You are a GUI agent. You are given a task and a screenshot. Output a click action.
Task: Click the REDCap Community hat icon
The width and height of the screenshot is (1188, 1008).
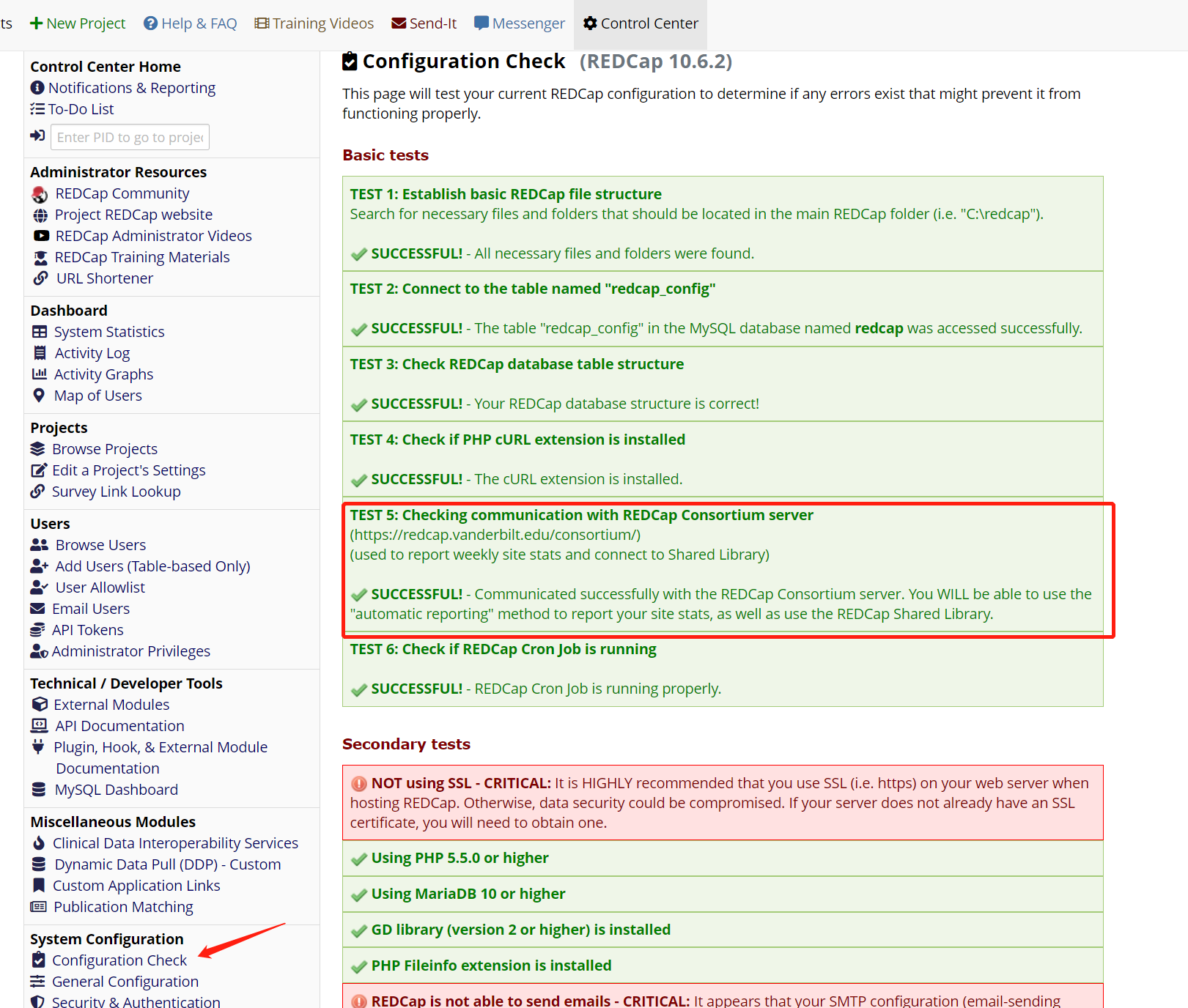coord(40,194)
